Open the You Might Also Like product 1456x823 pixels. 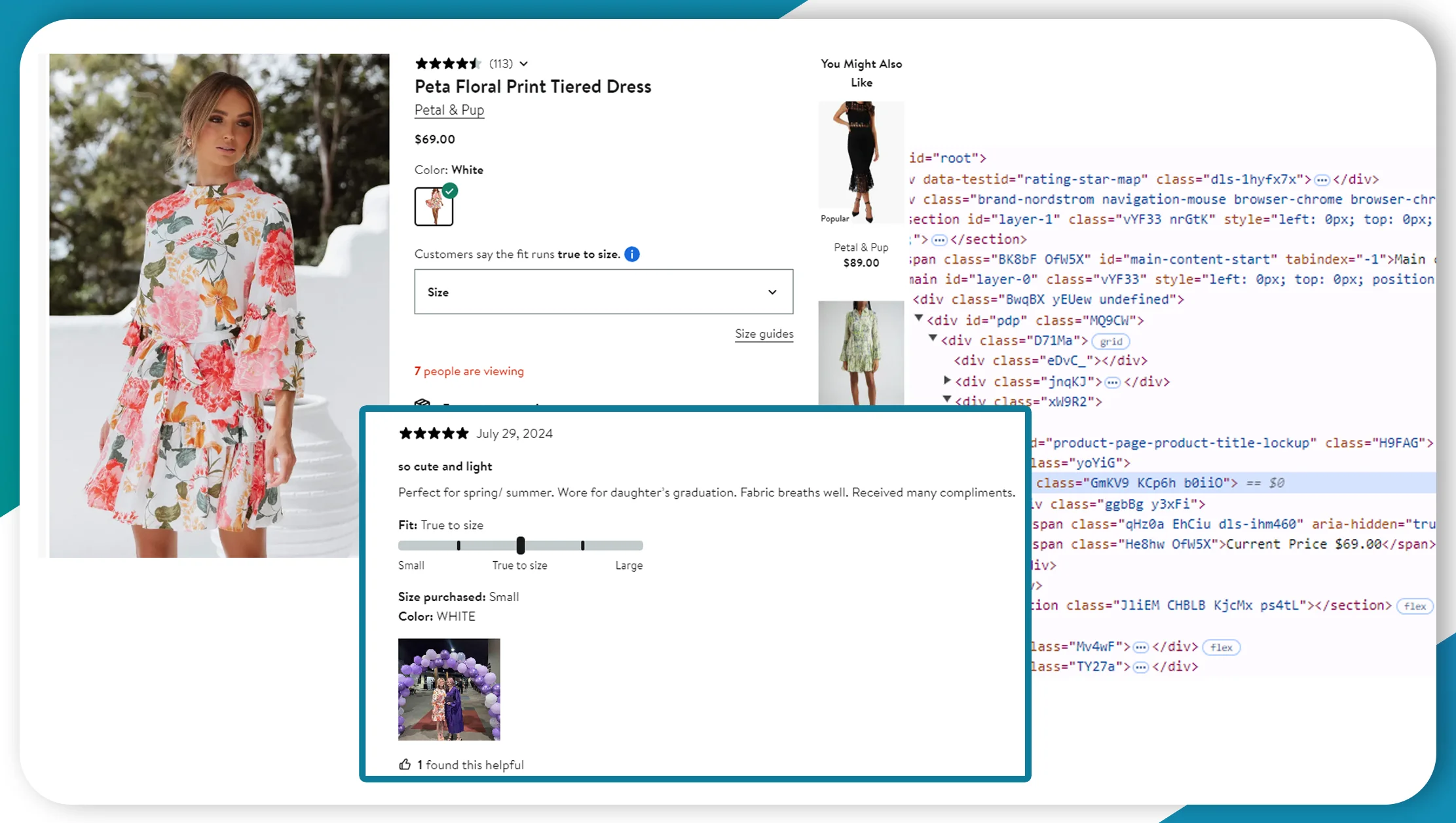tap(860, 160)
